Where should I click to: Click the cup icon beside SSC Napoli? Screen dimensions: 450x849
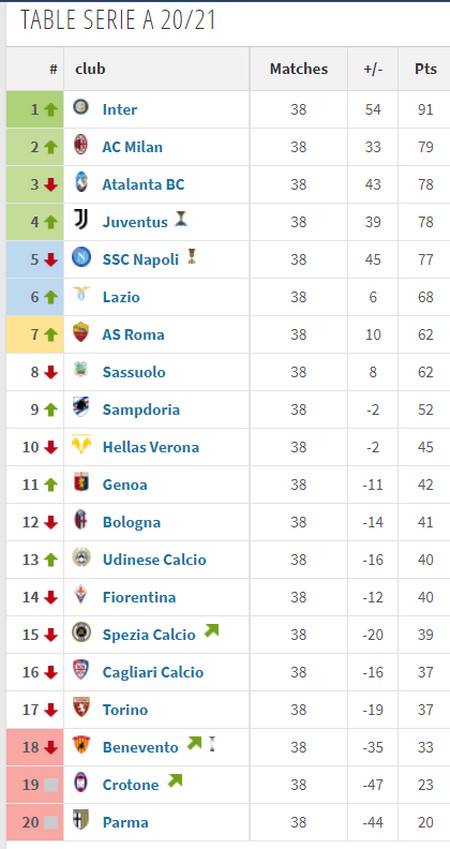(191, 257)
